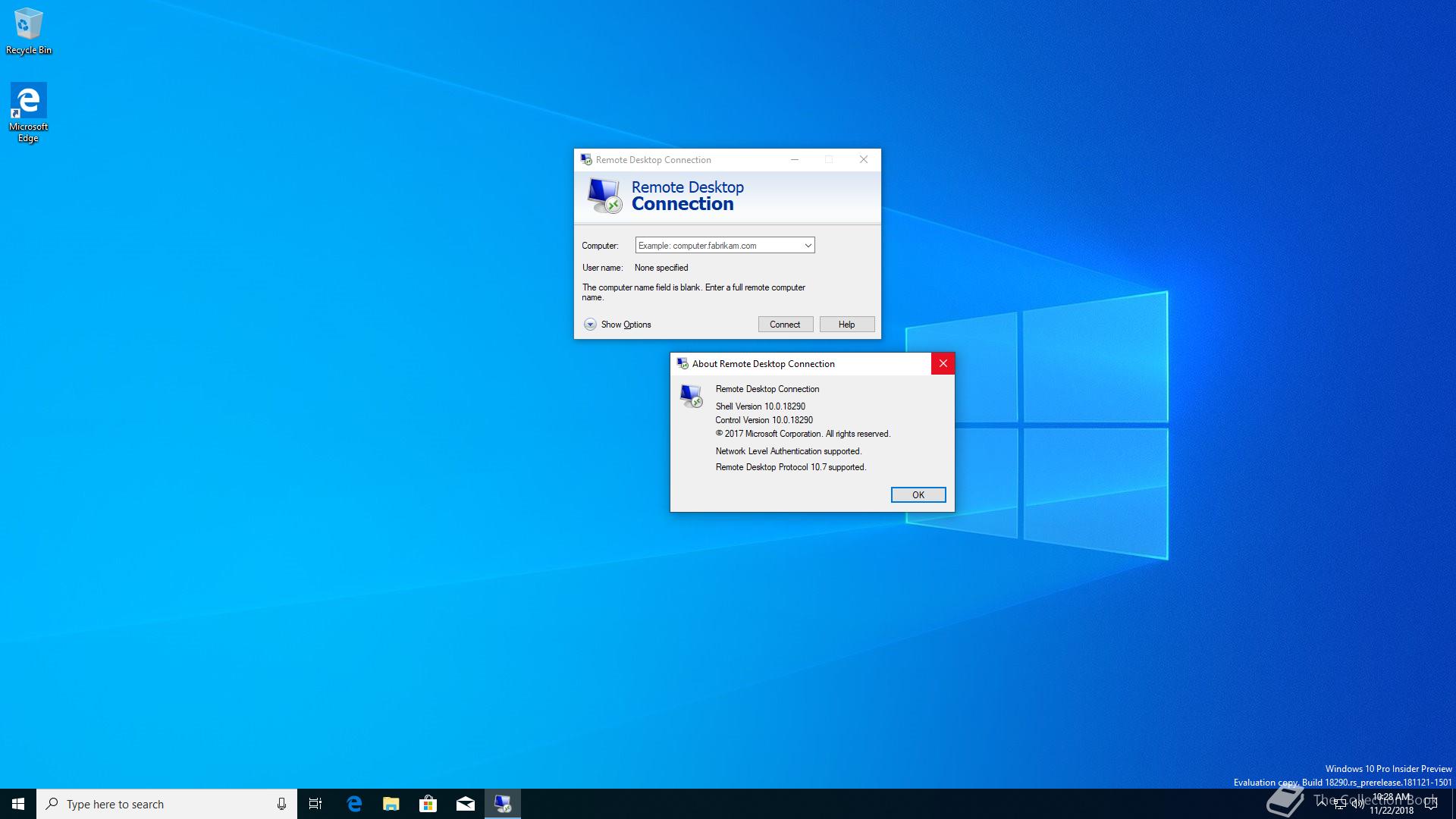
Task: Click 'Control Version 10.0.18290' text
Action: click(x=764, y=420)
